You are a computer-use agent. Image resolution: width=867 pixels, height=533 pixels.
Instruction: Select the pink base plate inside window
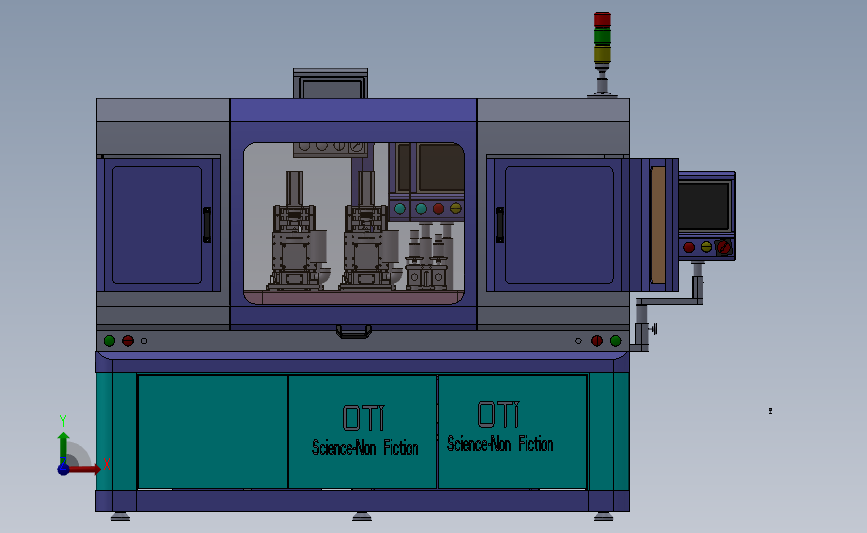354,297
